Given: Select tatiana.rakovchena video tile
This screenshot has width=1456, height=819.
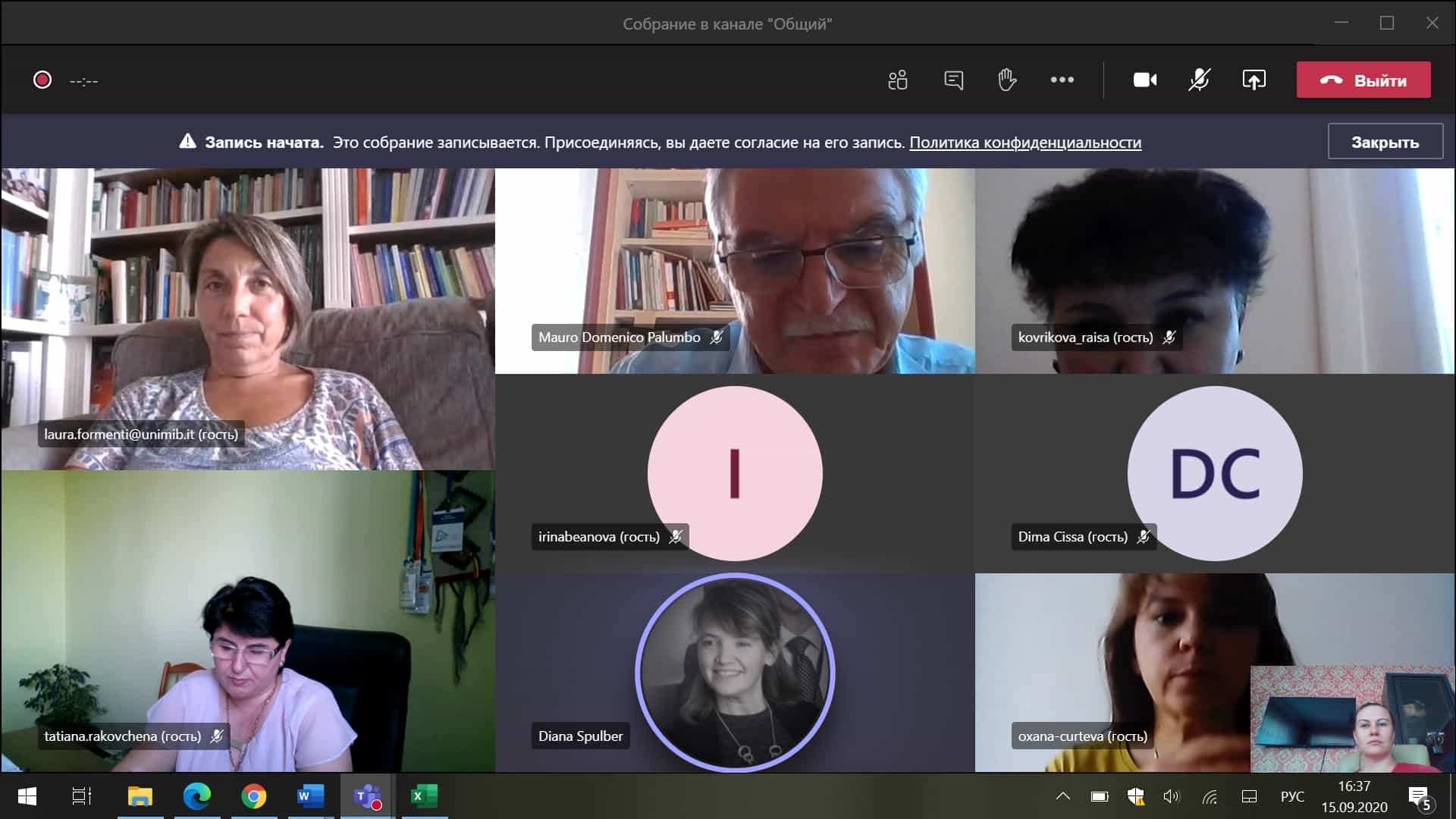Looking at the screenshot, I should pyautogui.click(x=248, y=621).
